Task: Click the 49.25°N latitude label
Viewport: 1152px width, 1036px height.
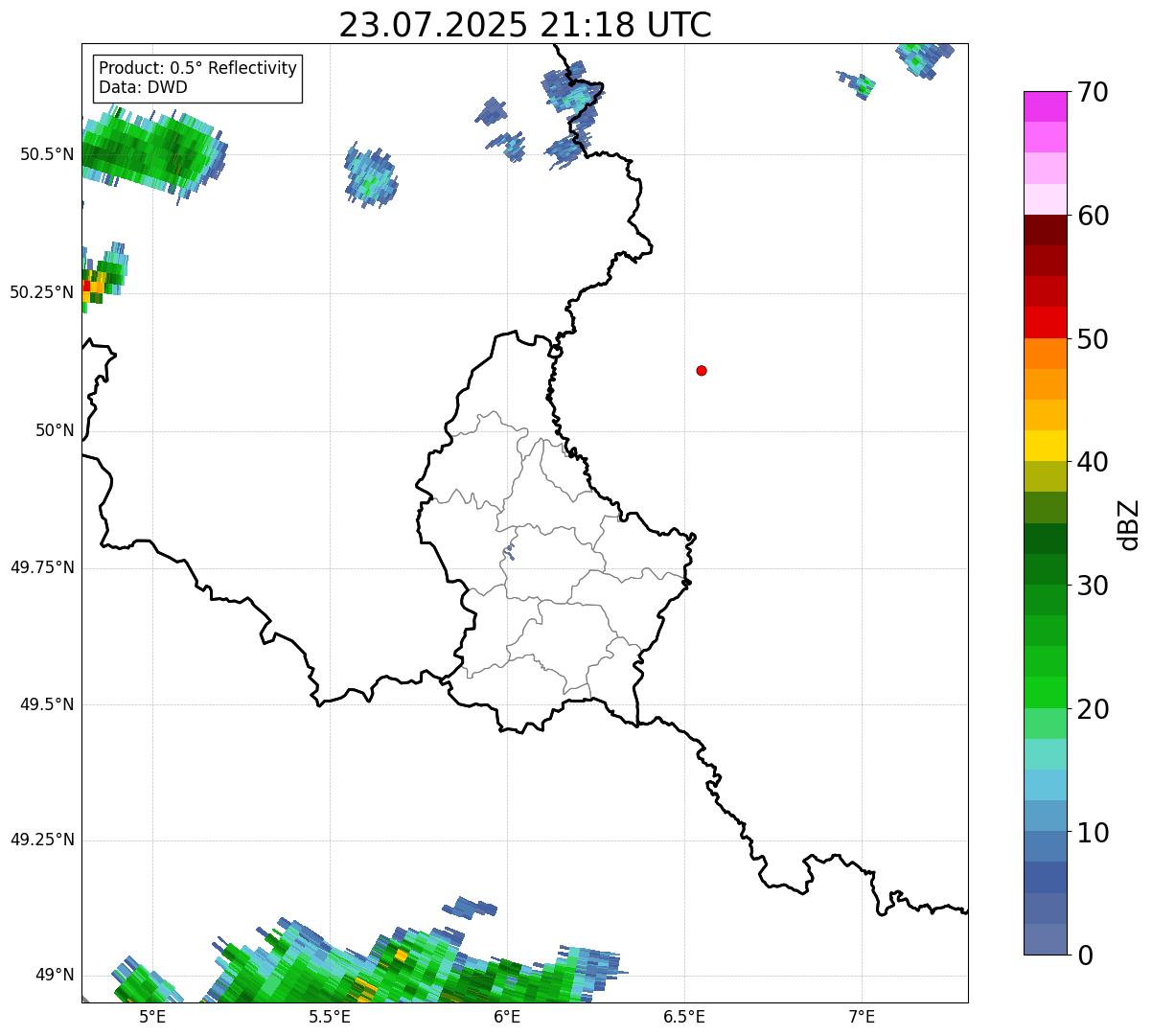Action: pos(41,840)
